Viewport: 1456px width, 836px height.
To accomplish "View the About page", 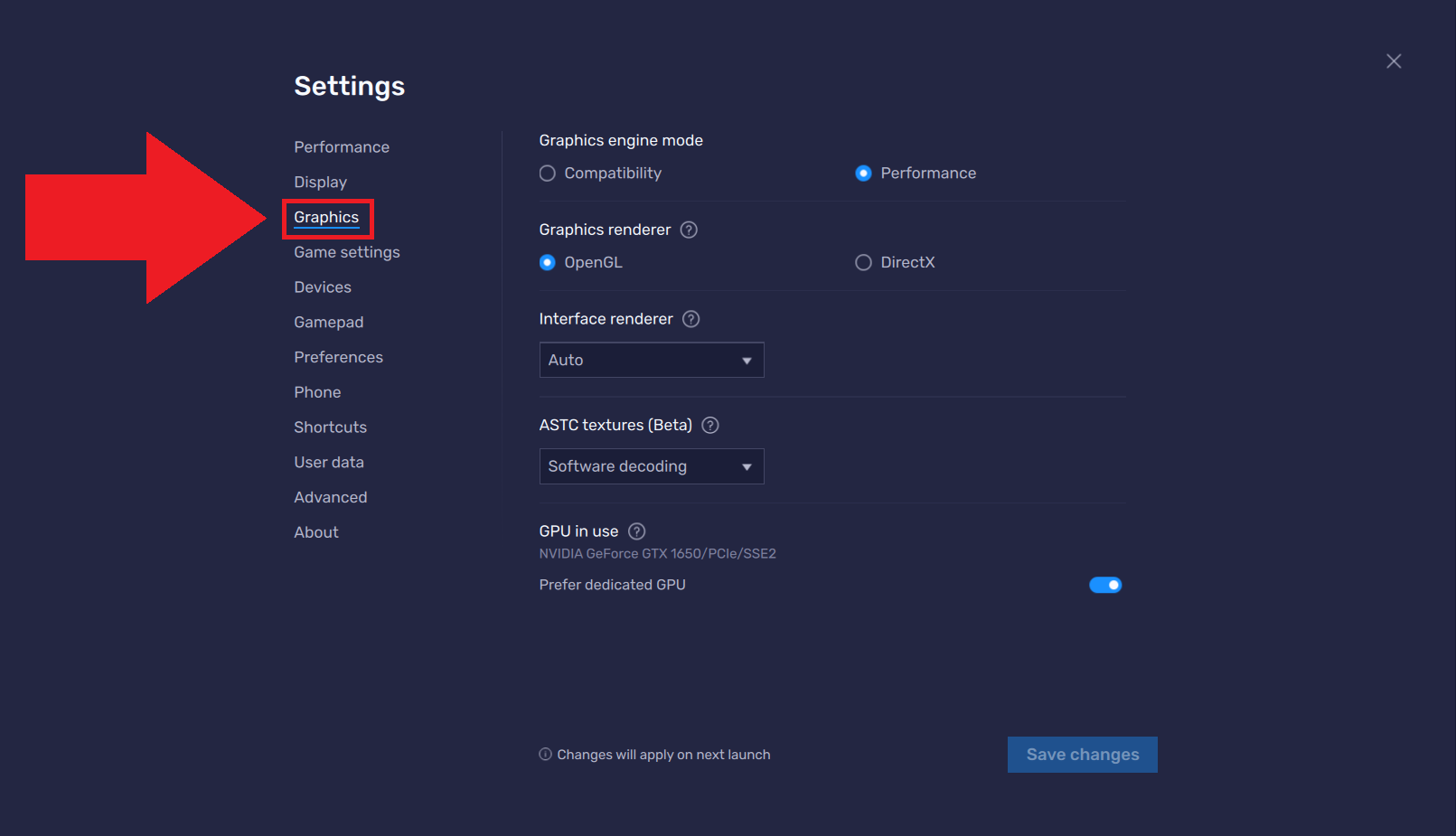I will [315, 531].
